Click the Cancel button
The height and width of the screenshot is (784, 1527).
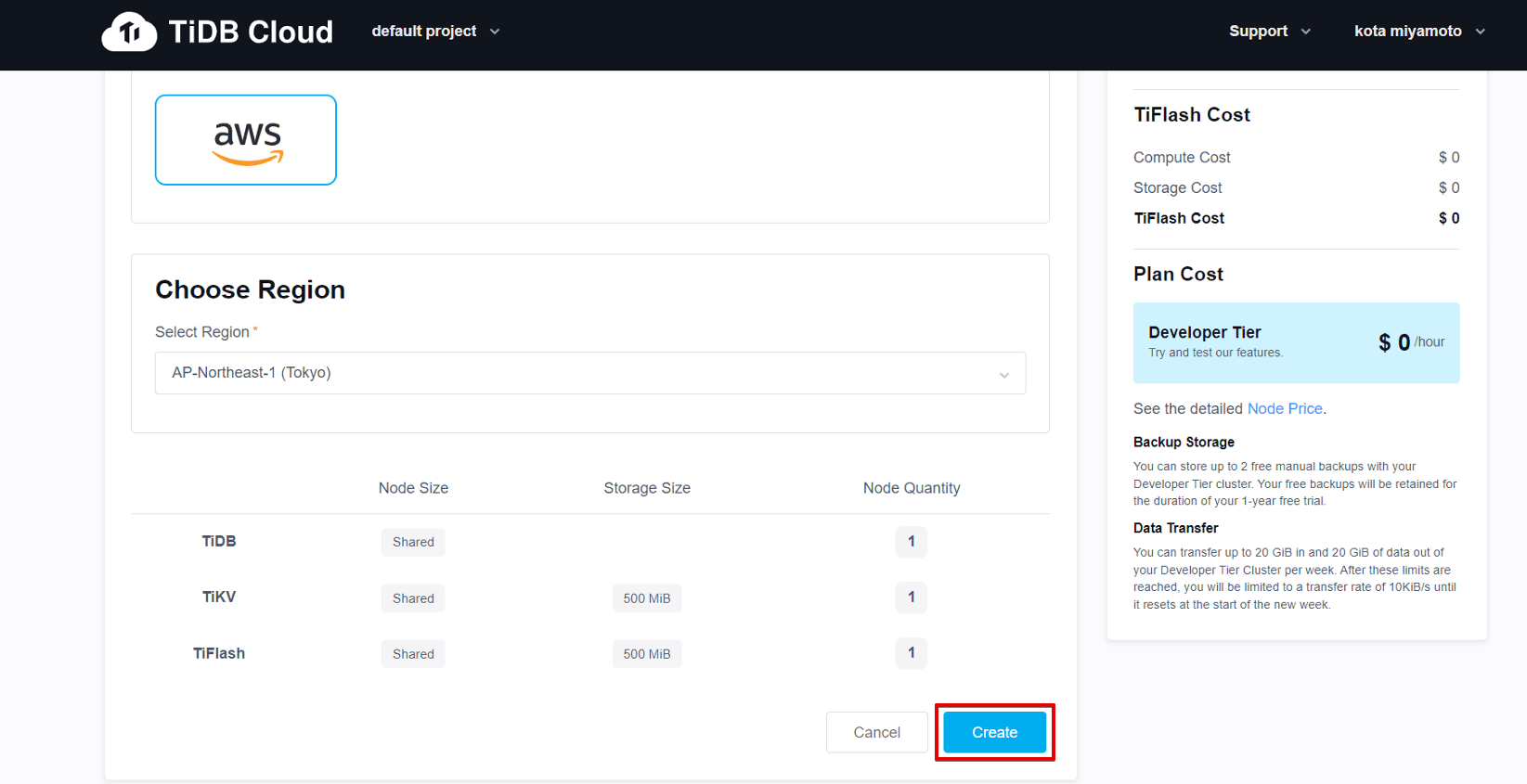[876, 732]
